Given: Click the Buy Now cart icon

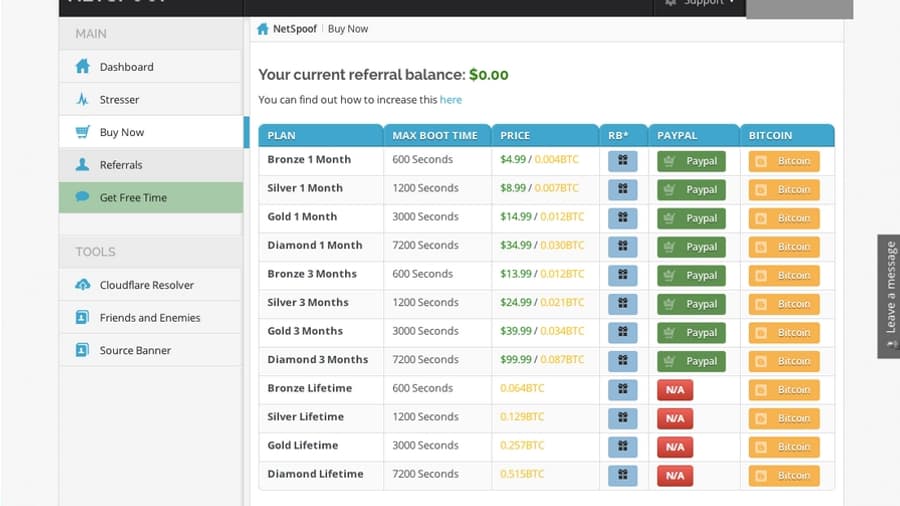Looking at the screenshot, I should (x=83, y=132).
